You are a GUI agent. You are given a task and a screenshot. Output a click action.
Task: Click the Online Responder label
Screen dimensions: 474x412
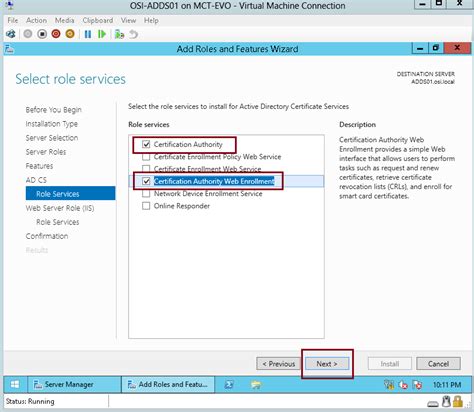coord(182,206)
